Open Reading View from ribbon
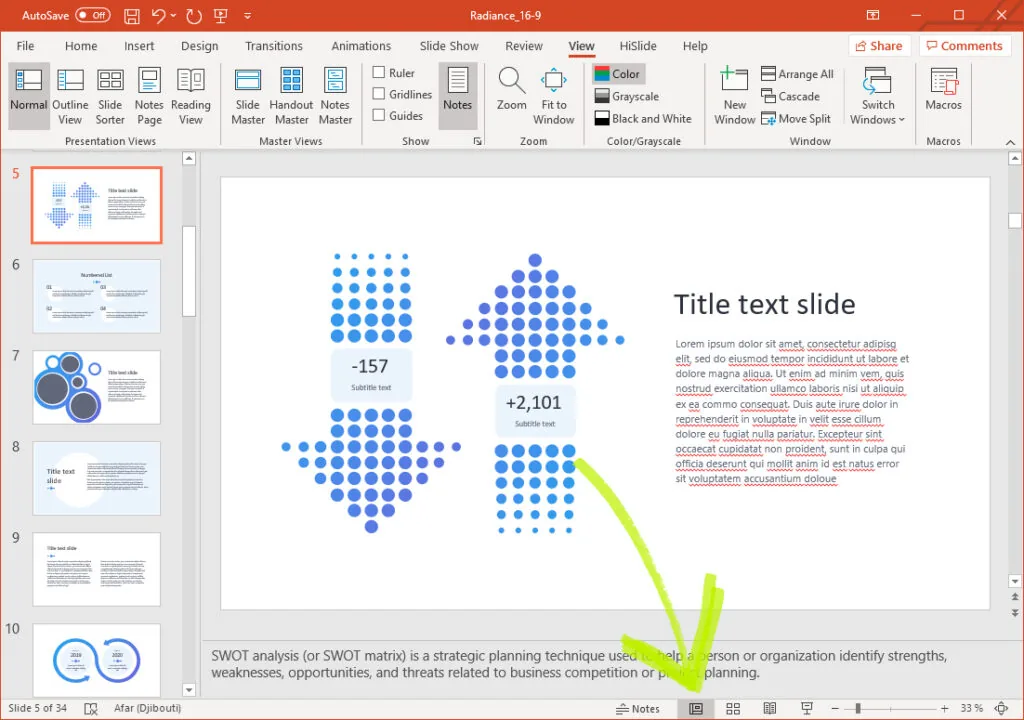The height and width of the screenshot is (720, 1024). point(191,97)
